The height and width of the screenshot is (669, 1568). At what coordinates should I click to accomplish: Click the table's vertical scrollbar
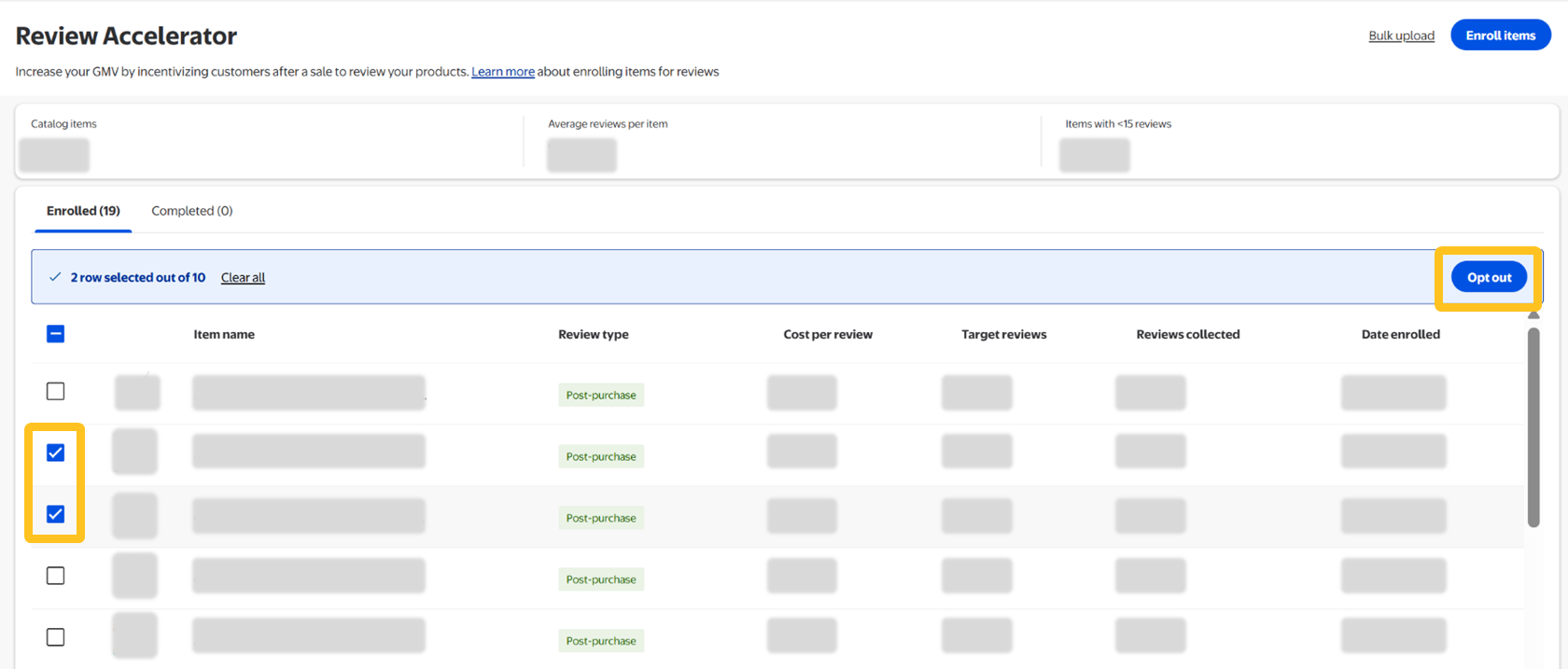(x=1533, y=427)
